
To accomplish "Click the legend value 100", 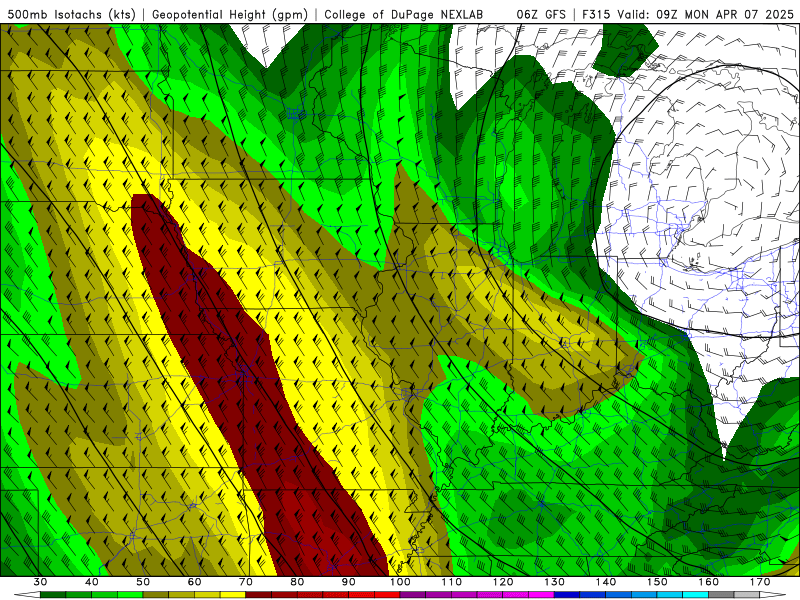I will pyautogui.click(x=400, y=582).
